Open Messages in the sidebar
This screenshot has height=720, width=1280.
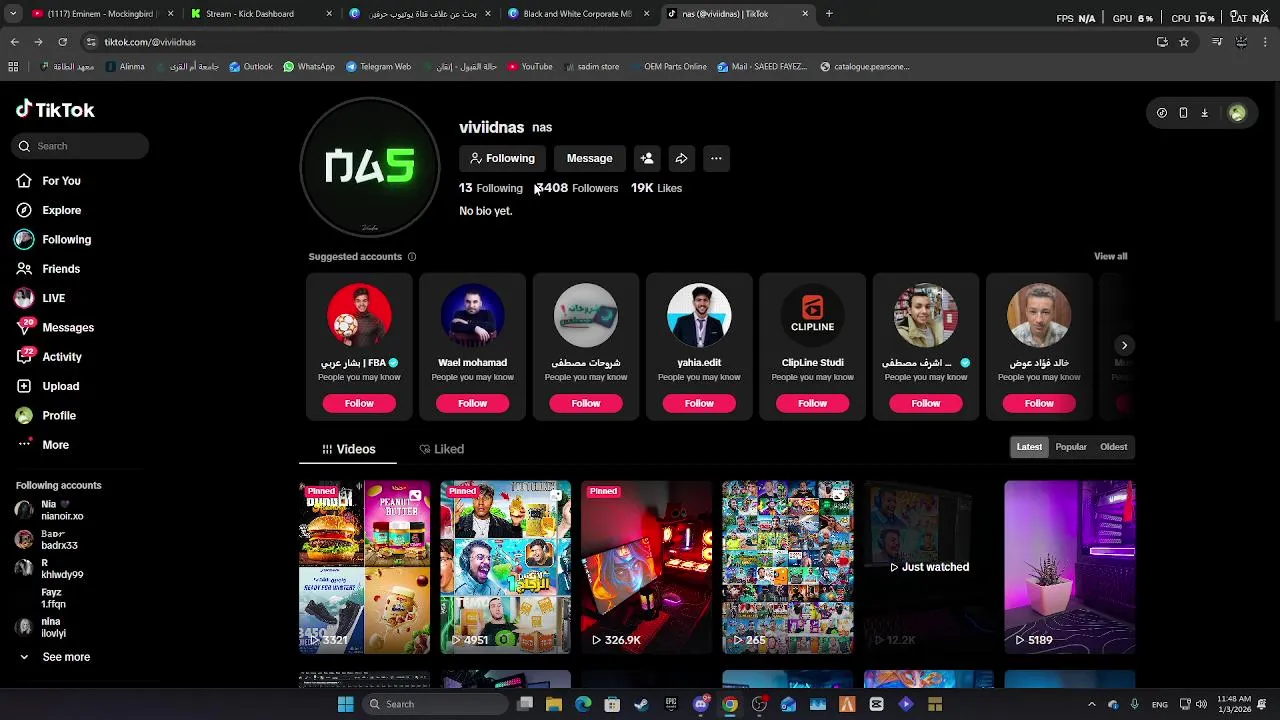click(x=54, y=327)
